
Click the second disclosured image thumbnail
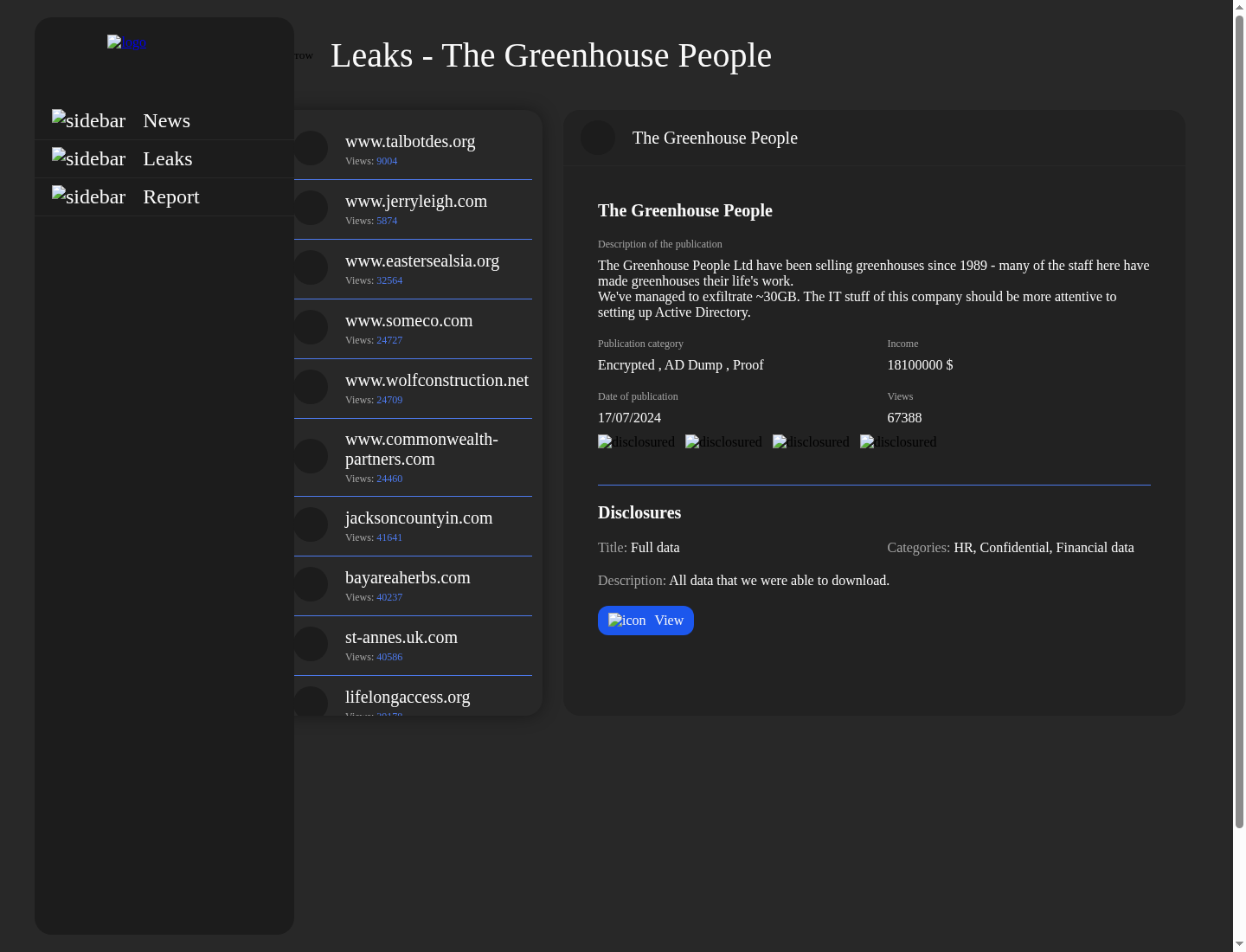[x=723, y=442]
